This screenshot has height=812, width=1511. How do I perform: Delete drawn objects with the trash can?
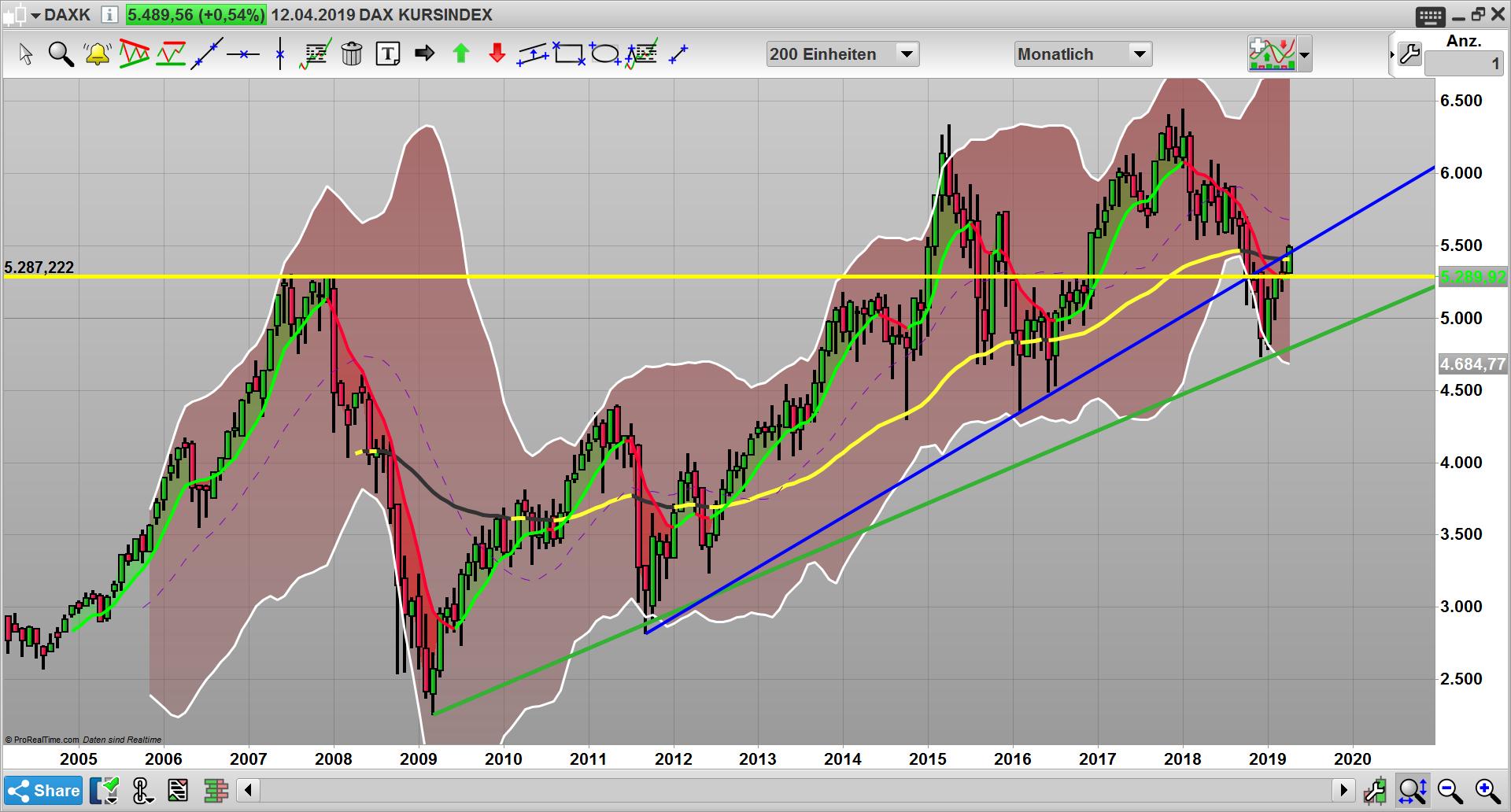coord(352,54)
